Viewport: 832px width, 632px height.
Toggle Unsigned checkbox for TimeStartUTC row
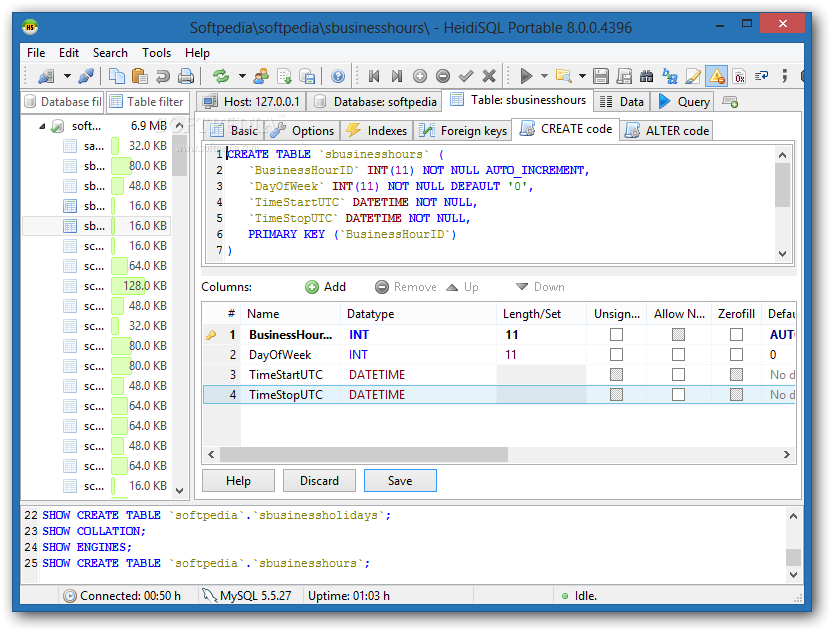616,375
